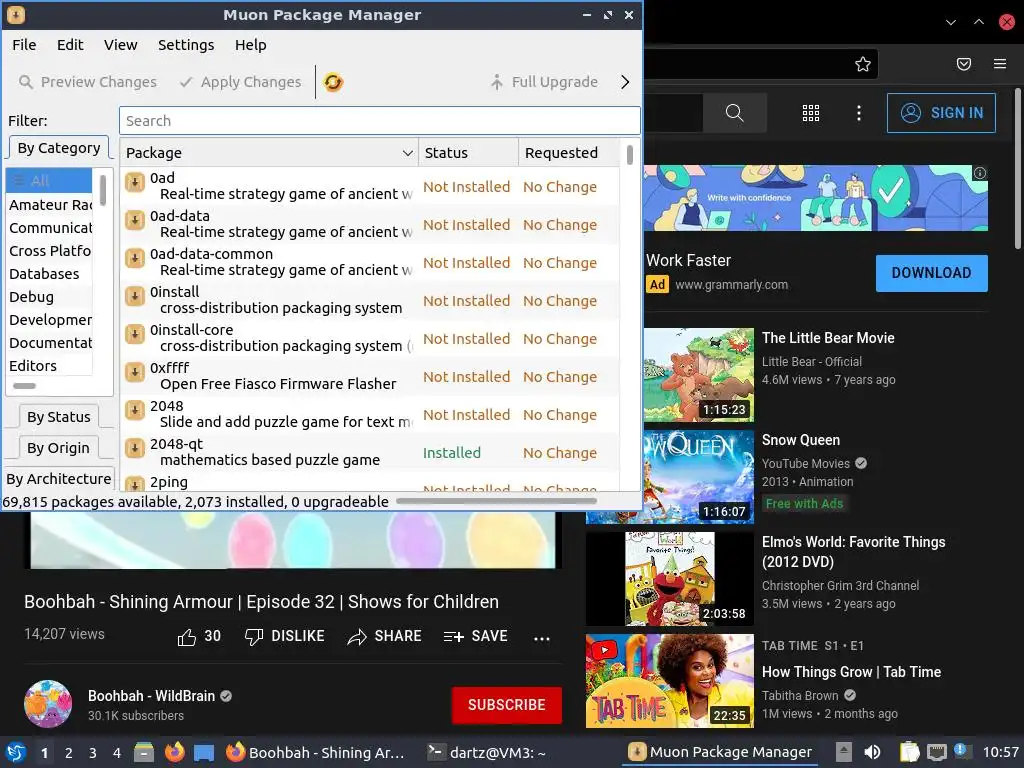Click the SHARE button under the video
Image resolution: width=1024 pixels, height=768 pixels.
pyautogui.click(x=385, y=637)
